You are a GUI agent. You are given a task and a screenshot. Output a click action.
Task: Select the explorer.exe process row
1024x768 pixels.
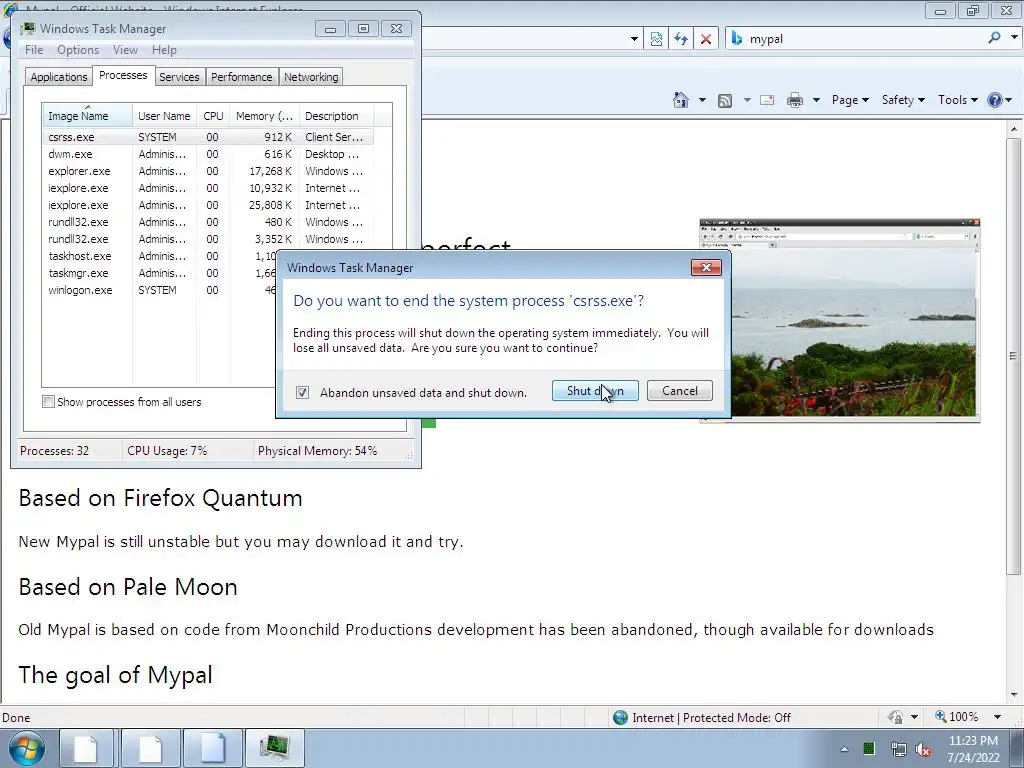[x=208, y=171]
